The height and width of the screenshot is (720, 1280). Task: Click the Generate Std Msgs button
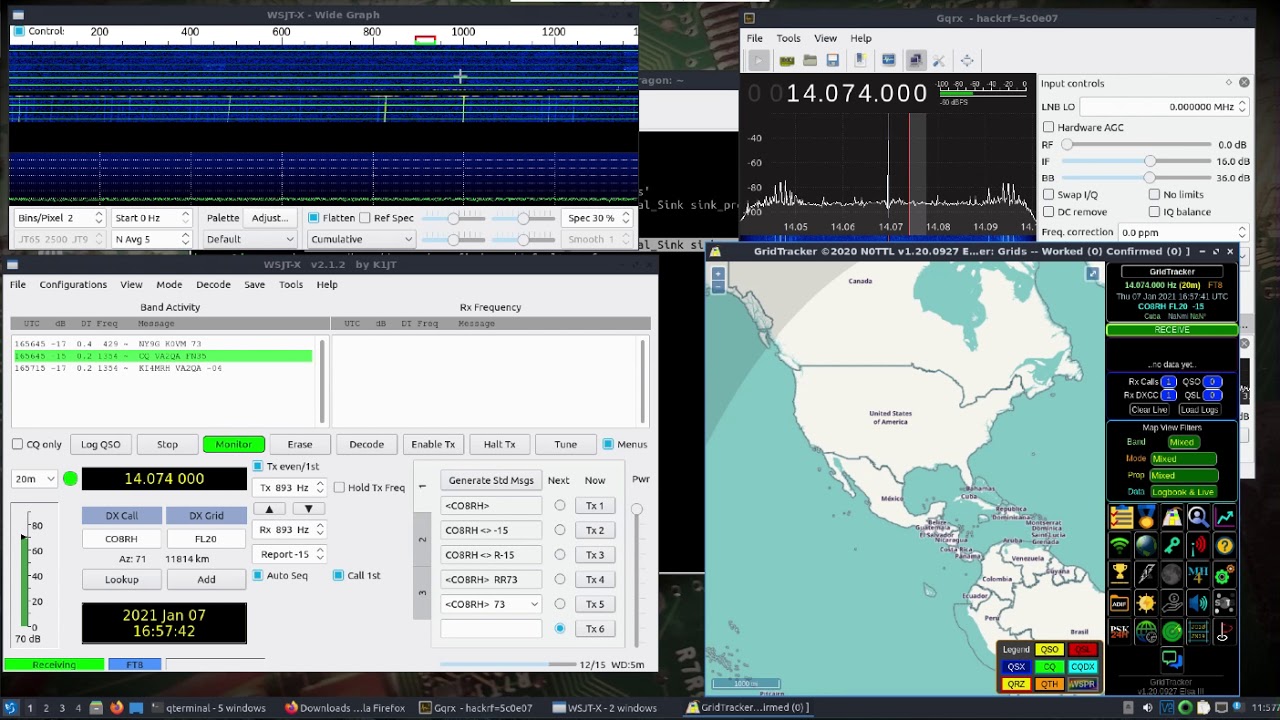pyautogui.click(x=490, y=480)
